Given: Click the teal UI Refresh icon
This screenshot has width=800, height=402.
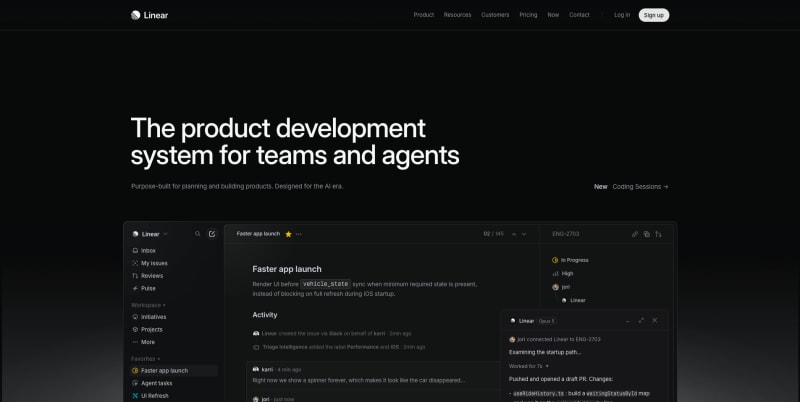Looking at the screenshot, I should 135,396.
